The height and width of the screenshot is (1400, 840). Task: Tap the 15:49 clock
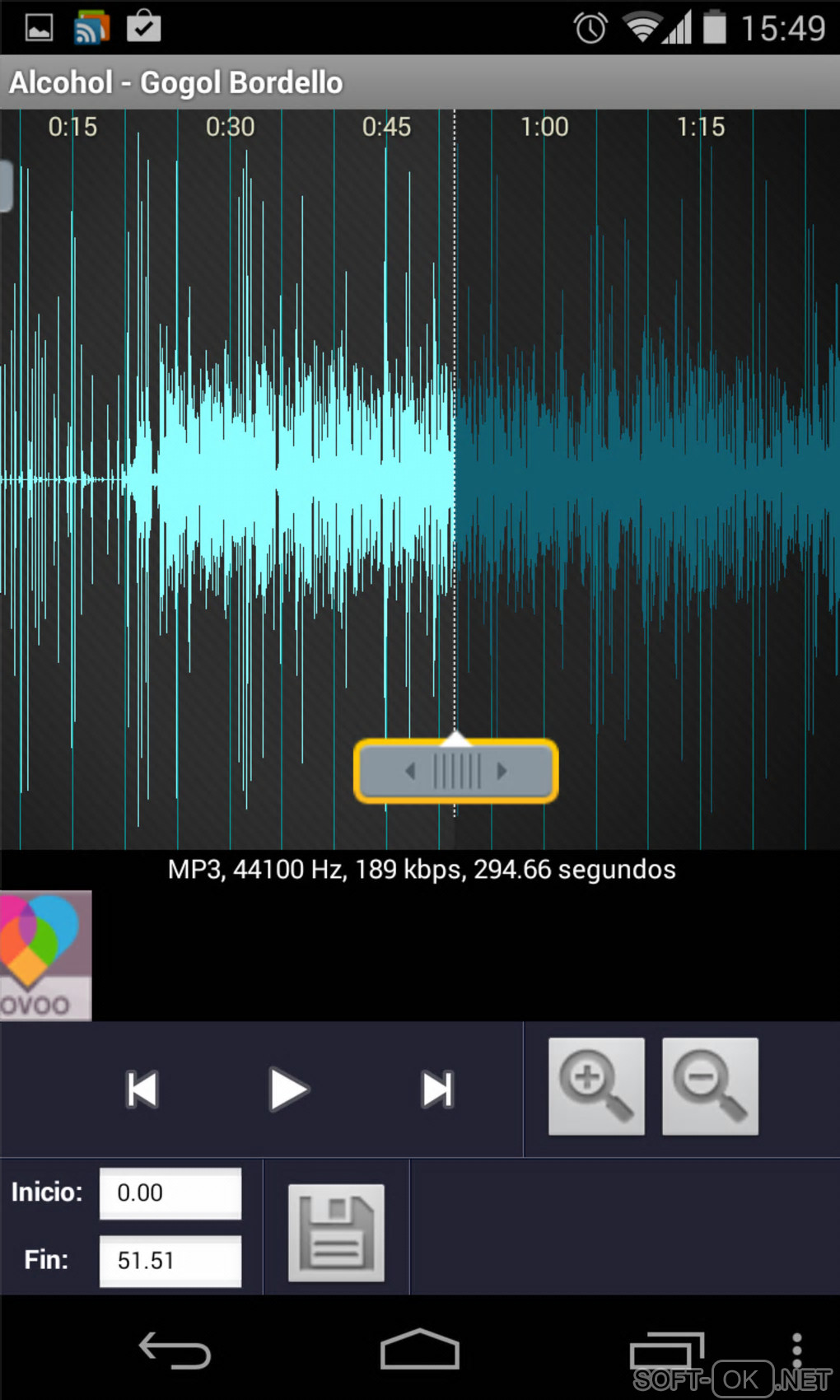pos(782,28)
